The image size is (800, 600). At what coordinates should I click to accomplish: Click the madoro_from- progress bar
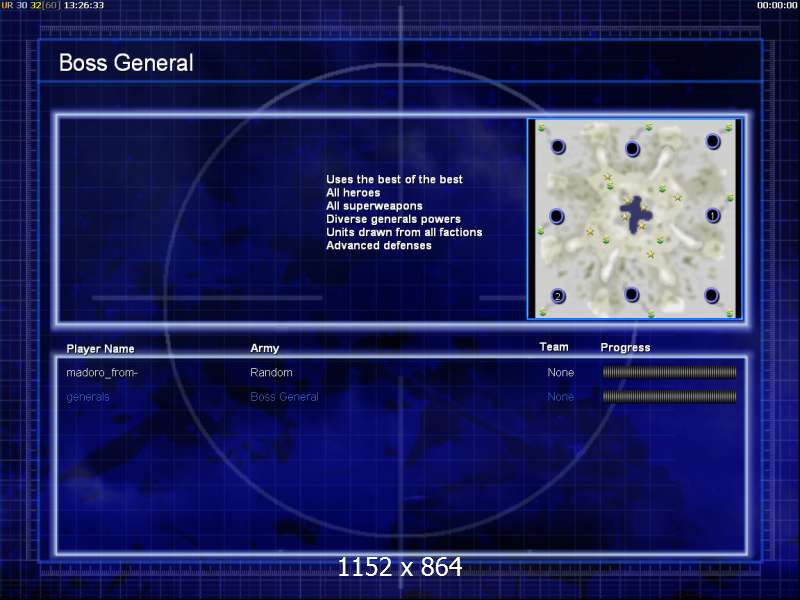point(669,372)
